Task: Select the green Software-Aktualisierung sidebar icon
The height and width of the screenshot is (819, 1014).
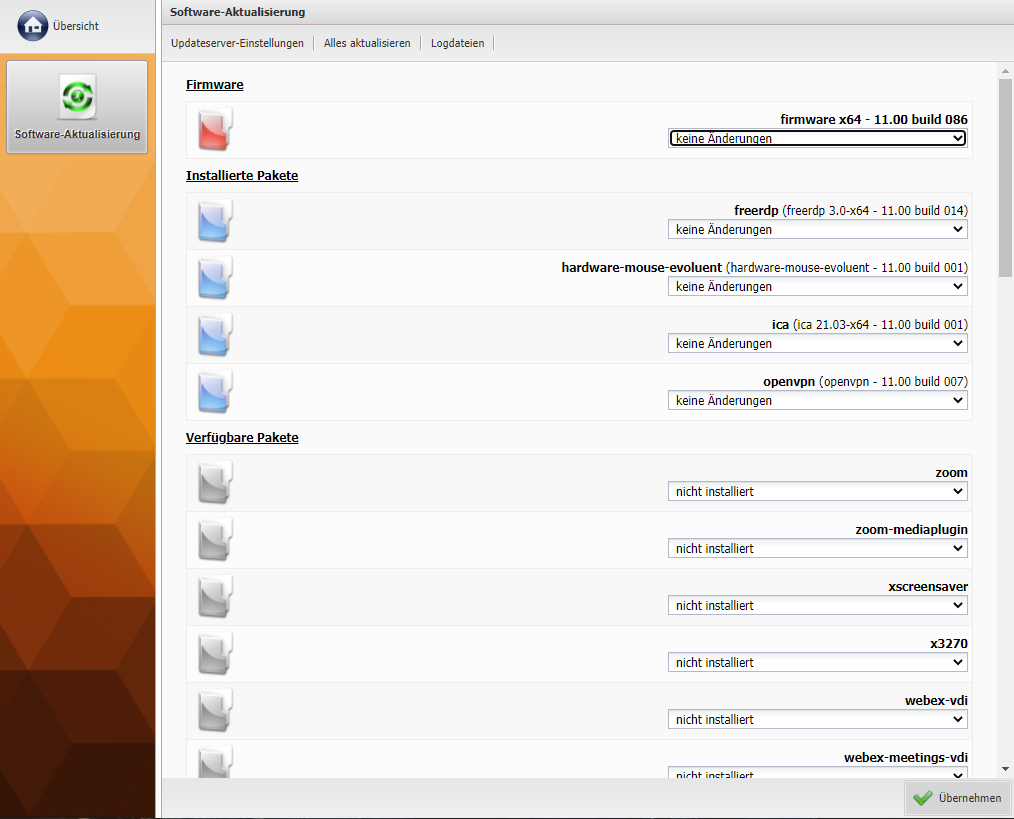Action: pos(77,97)
